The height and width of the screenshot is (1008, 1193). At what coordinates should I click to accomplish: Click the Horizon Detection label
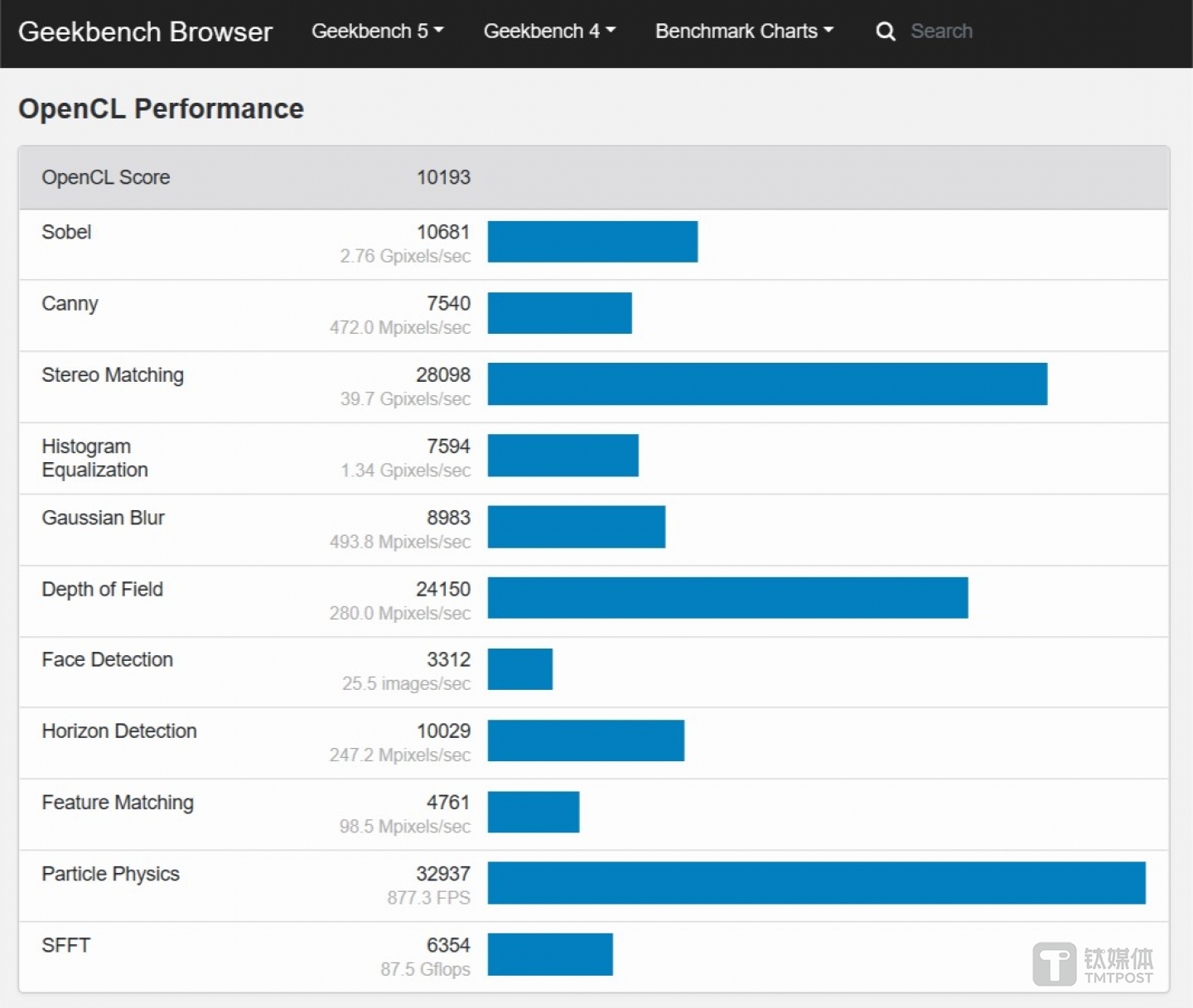pos(119,731)
